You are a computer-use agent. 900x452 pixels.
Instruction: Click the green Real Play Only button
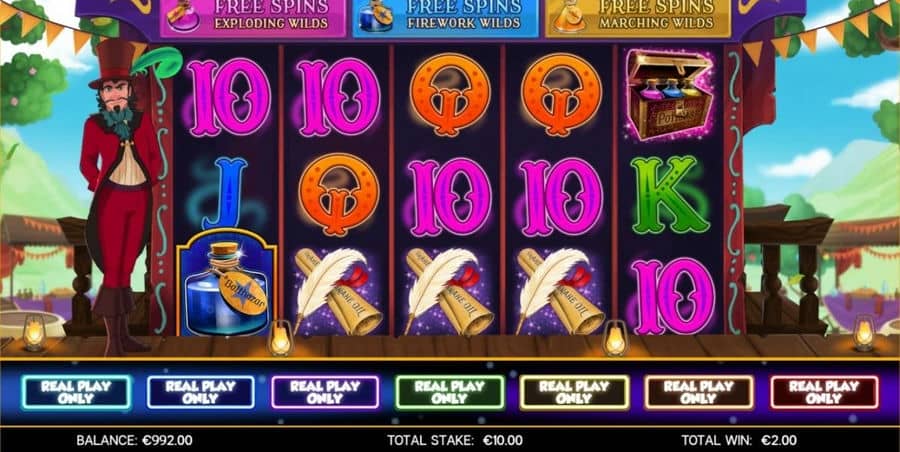(x=450, y=392)
